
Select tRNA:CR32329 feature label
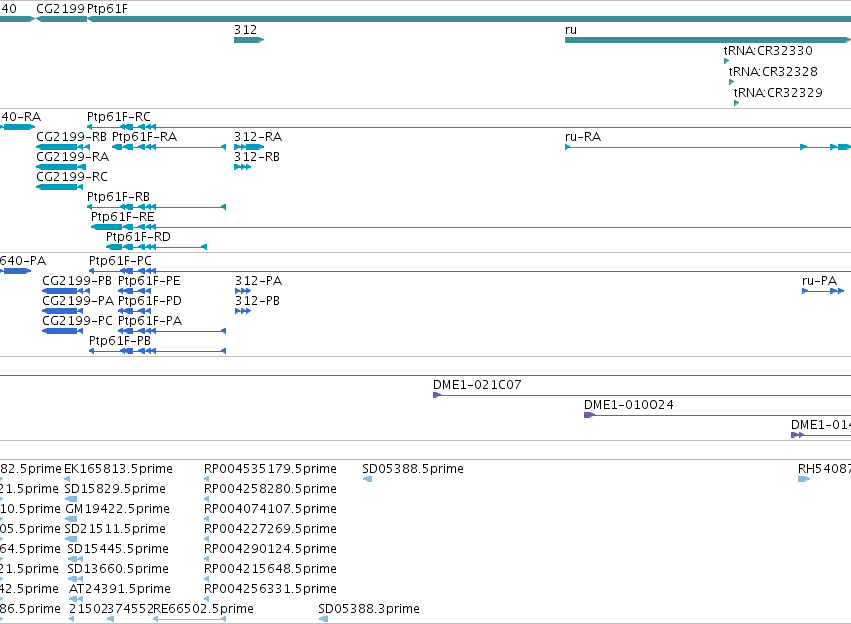tap(778, 93)
